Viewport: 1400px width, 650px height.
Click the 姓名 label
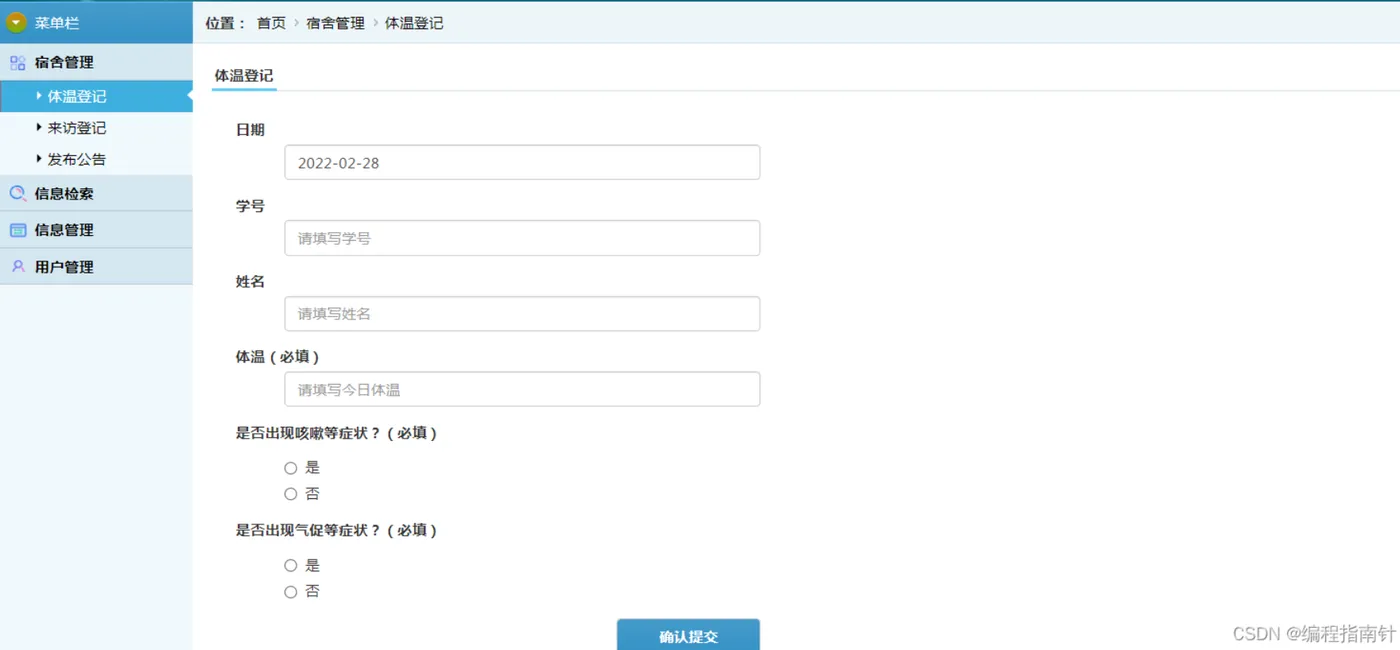point(250,282)
